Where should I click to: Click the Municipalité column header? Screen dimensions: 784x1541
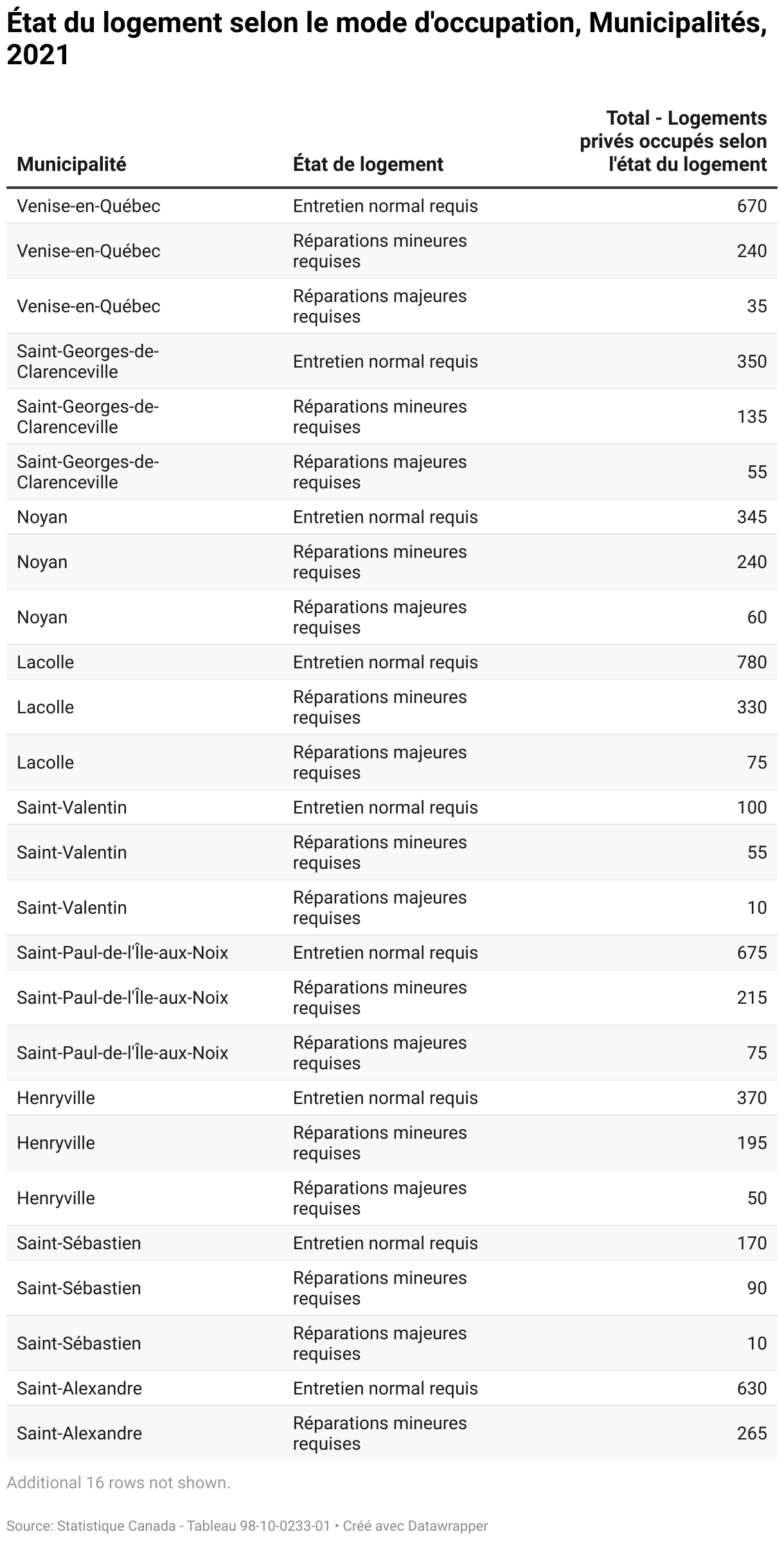point(71,164)
